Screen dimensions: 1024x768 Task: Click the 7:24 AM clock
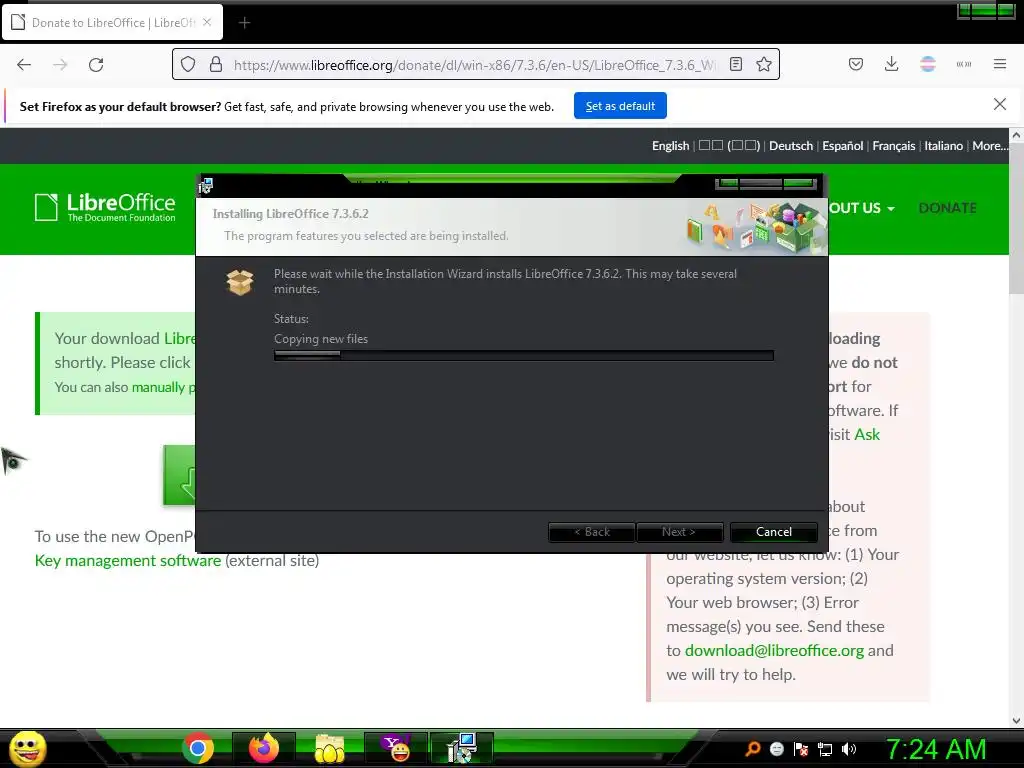tap(936, 749)
